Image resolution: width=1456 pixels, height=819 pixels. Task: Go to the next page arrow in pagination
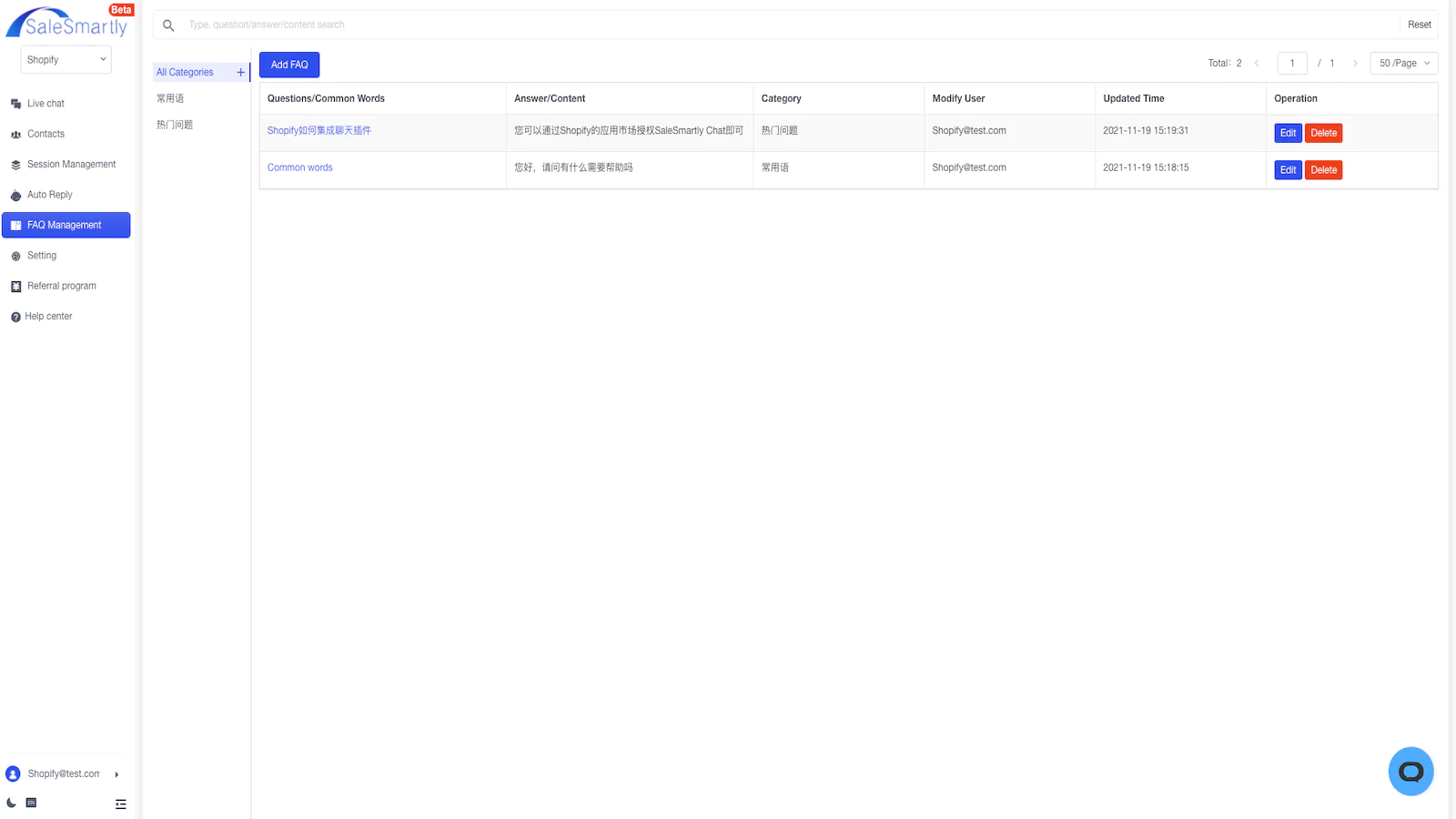[x=1355, y=64]
